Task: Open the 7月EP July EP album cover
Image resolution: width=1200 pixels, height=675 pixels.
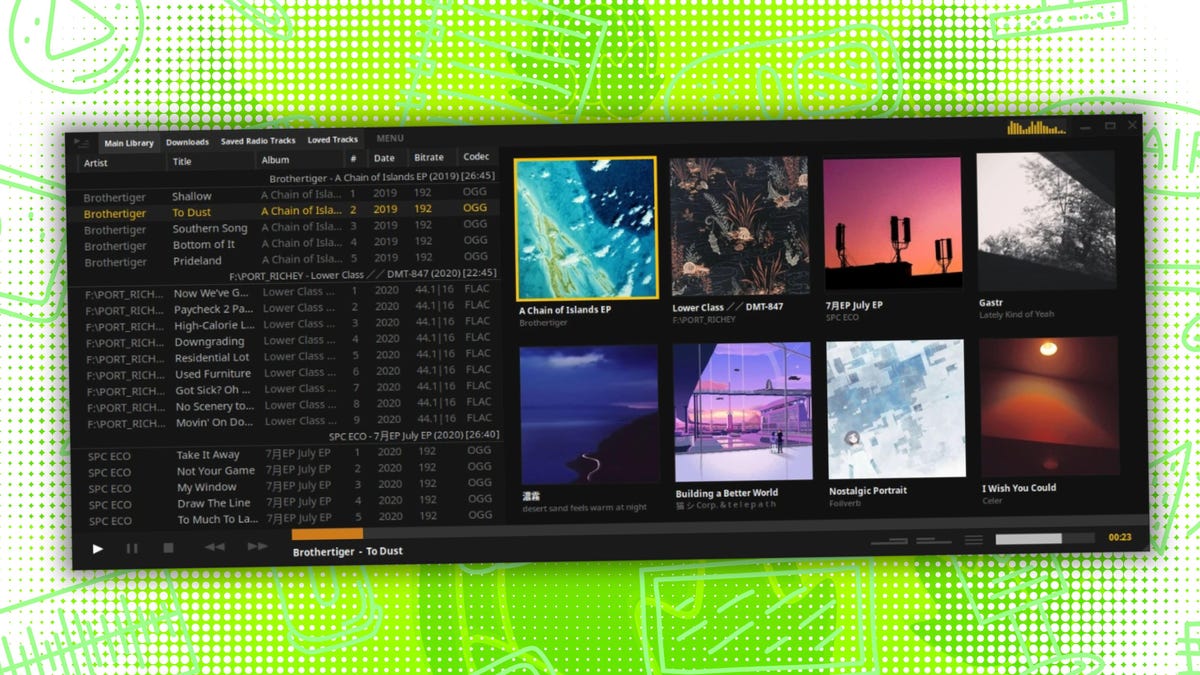Action: [893, 224]
